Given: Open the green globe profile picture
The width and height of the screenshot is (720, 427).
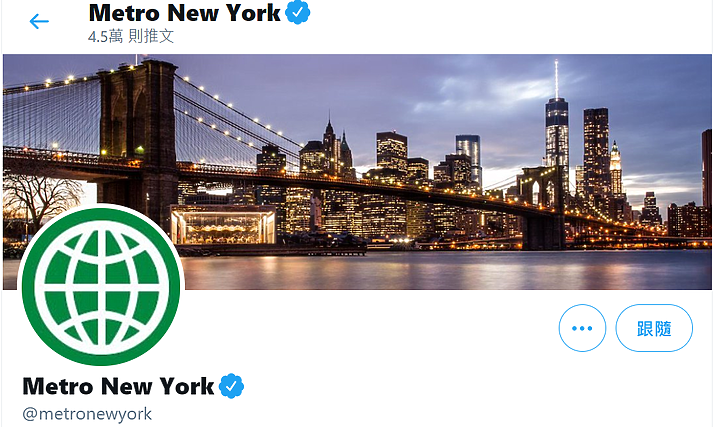Looking at the screenshot, I should [x=101, y=287].
